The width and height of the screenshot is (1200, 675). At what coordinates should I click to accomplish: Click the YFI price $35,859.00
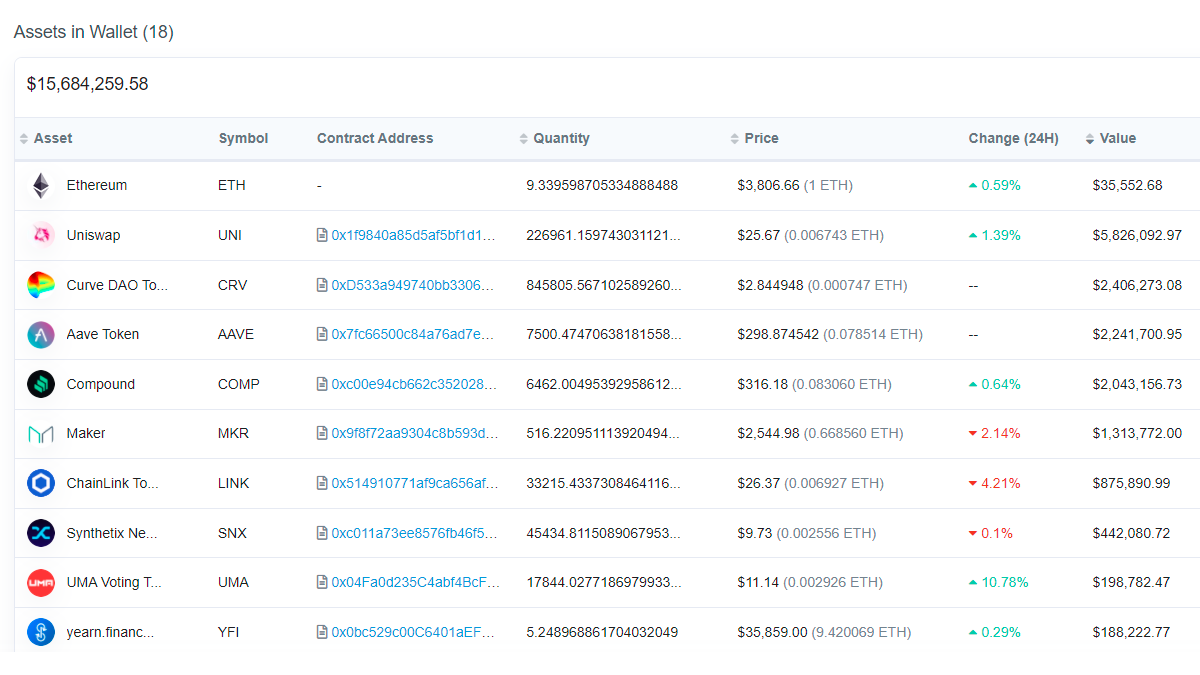point(772,632)
